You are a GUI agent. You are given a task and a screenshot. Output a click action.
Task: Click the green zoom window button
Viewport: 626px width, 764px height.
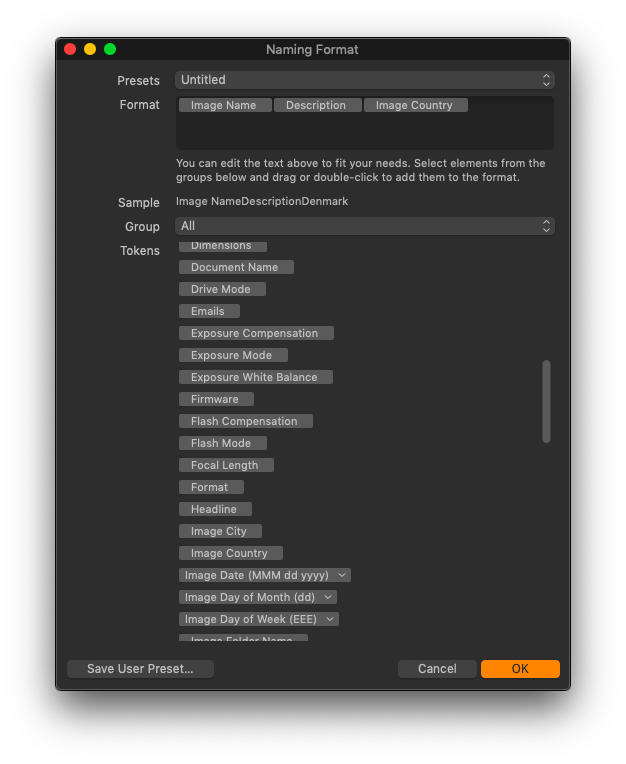(x=110, y=49)
